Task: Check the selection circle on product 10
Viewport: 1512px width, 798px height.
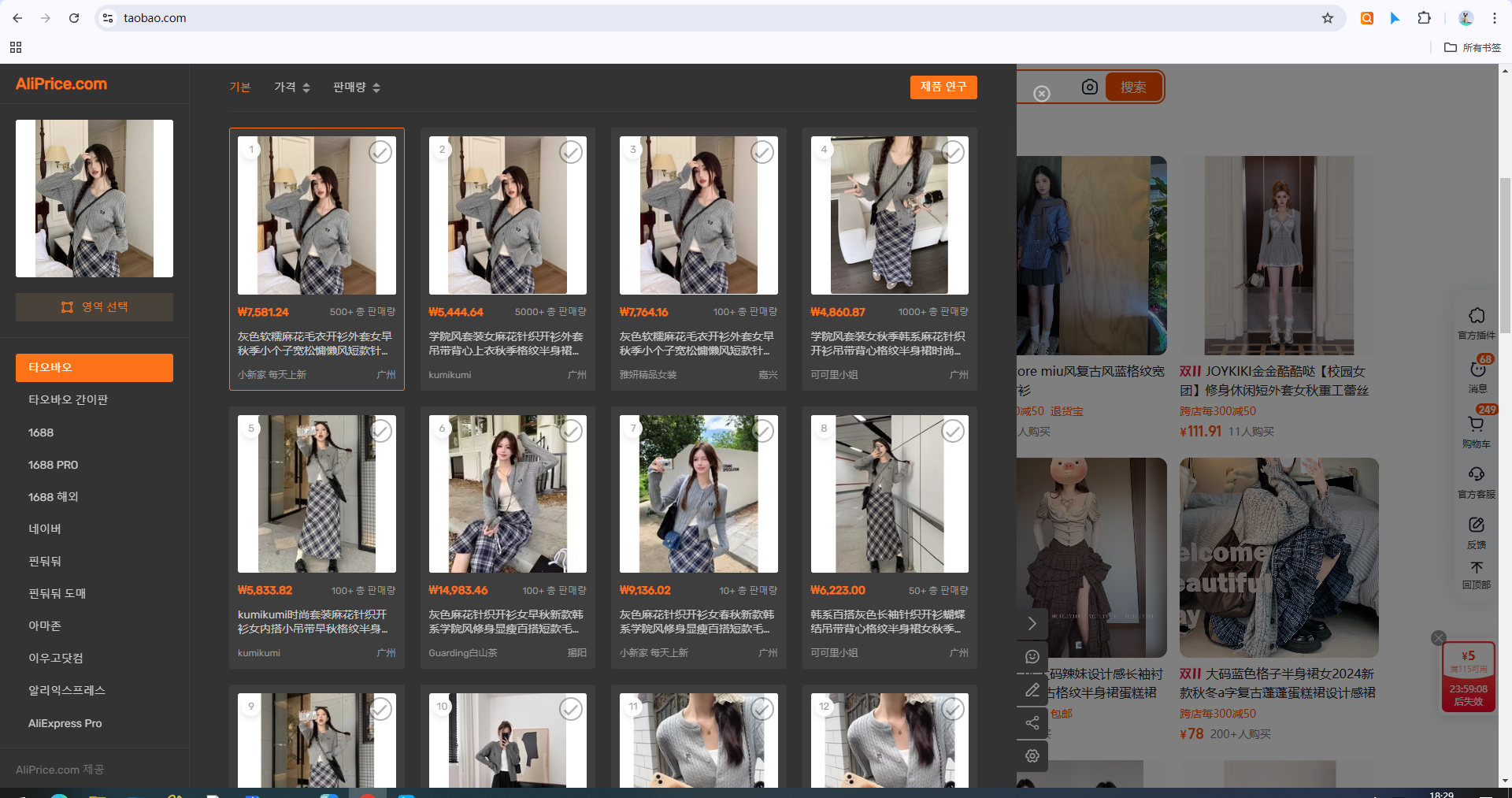Action: 571,709
